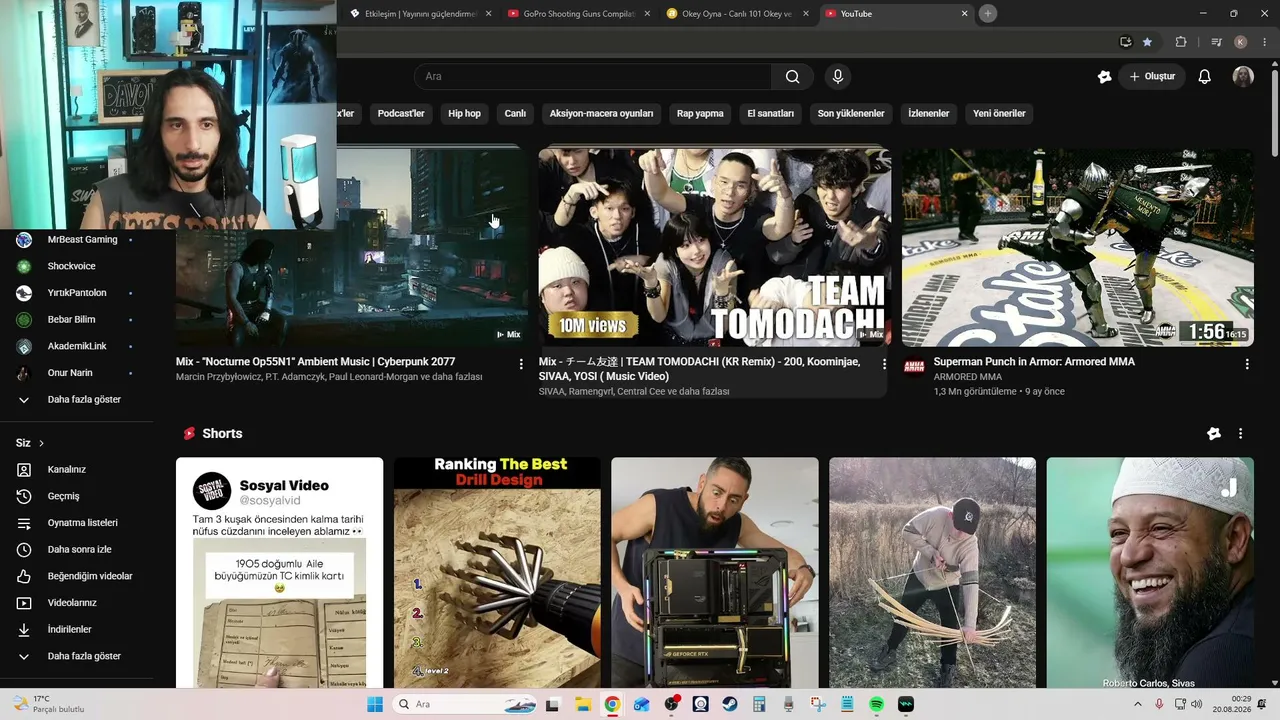Bookmark this page with the star icon

coord(1147,42)
